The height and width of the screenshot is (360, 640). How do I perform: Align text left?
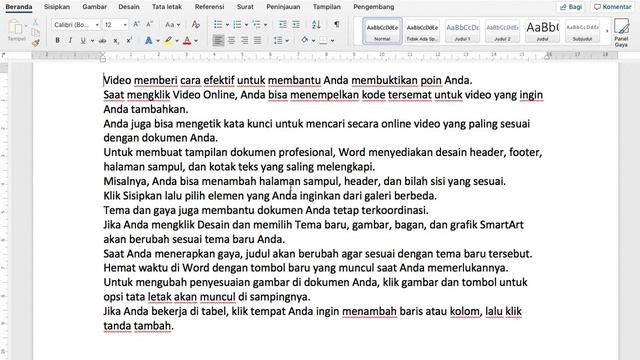point(218,40)
